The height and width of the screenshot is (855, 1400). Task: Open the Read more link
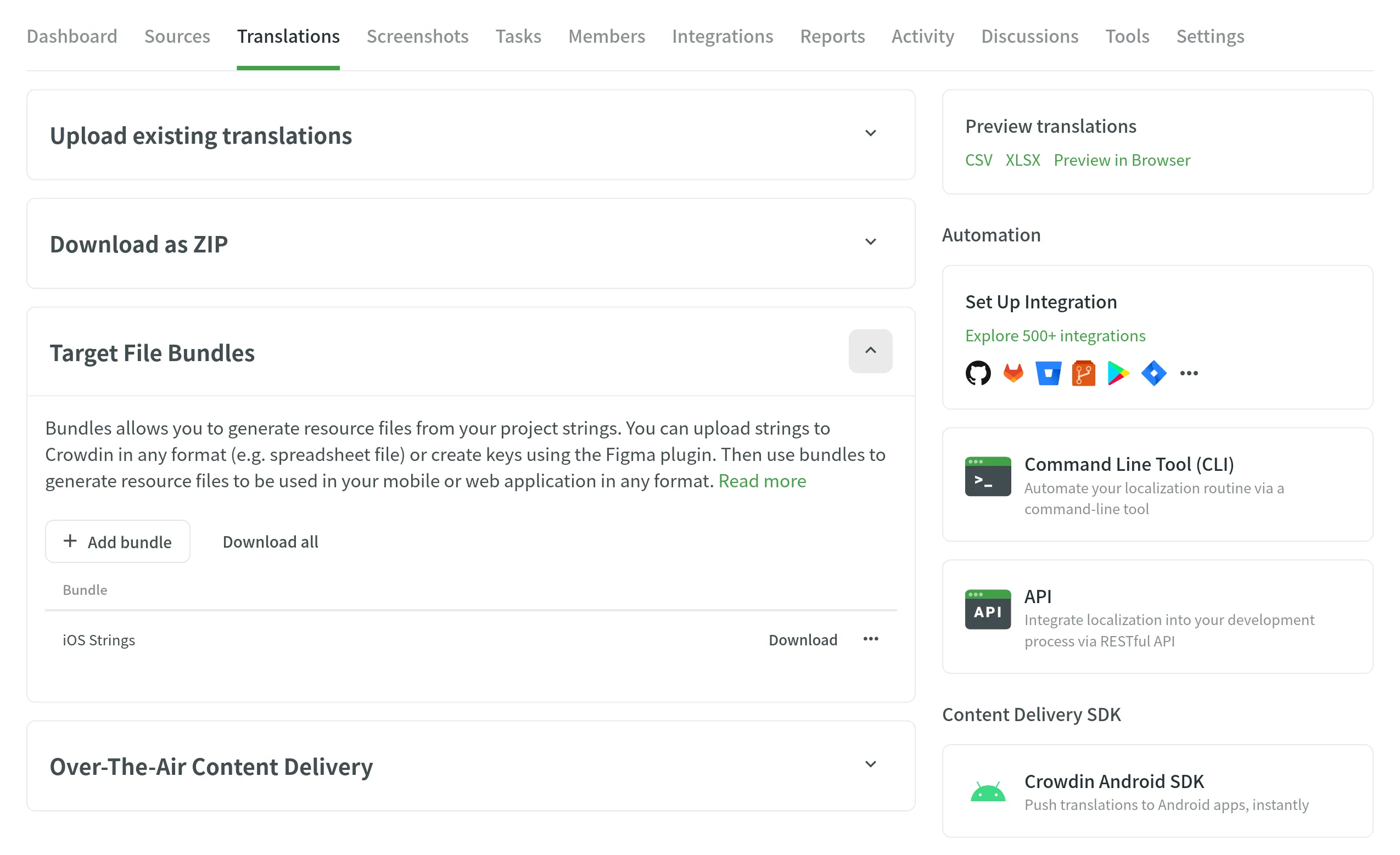coord(762,481)
